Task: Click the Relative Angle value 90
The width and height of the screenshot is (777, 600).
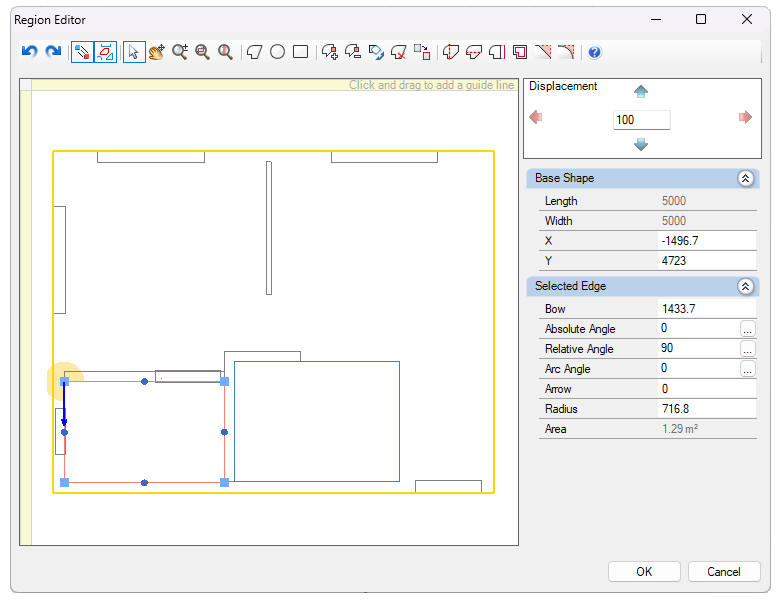Action: point(698,348)
